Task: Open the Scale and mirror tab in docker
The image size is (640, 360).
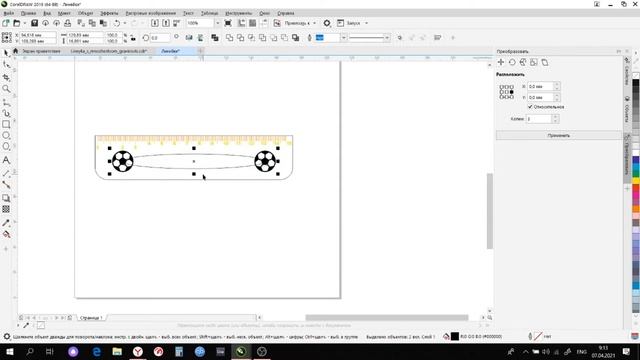Action: (x=523, y=62)
